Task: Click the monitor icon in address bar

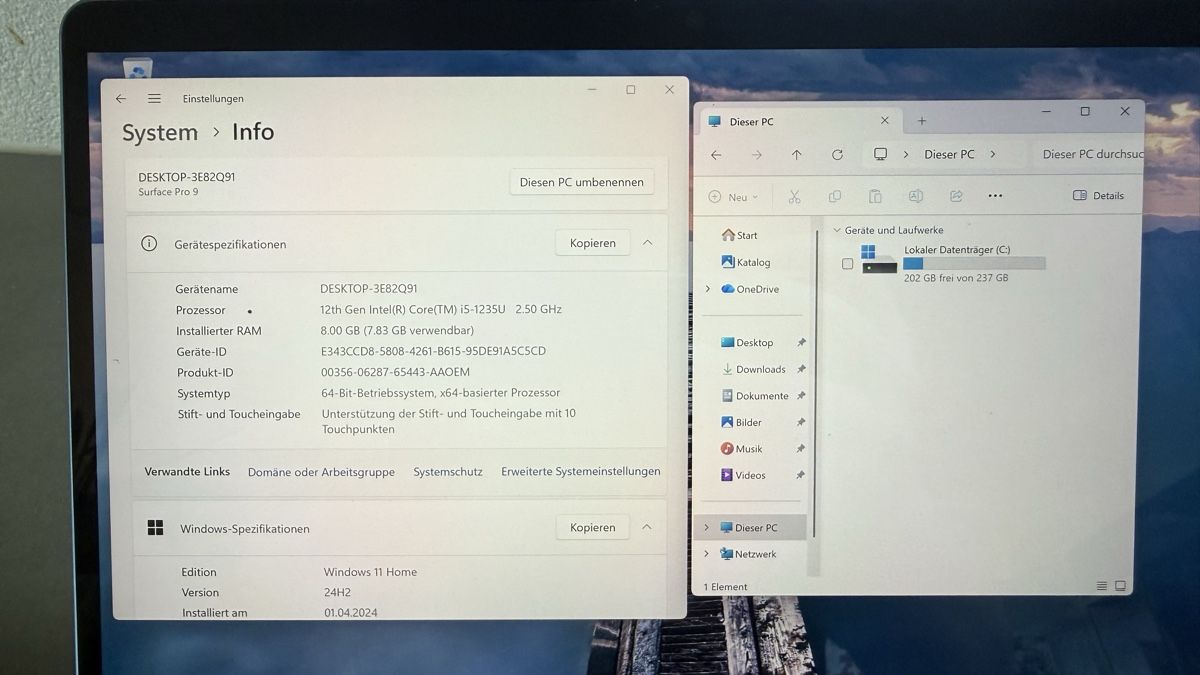Action: (880, 155)
